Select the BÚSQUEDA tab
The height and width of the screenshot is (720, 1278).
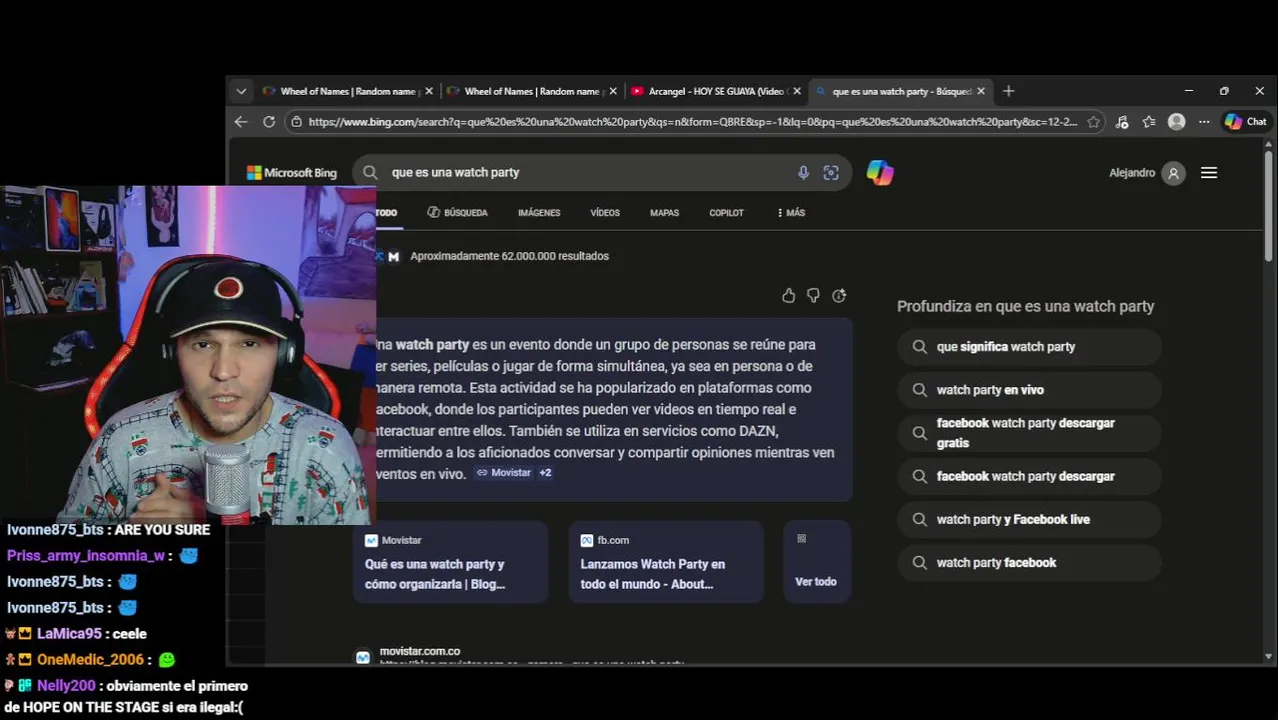pyautogui.click(x=457, y=213)
